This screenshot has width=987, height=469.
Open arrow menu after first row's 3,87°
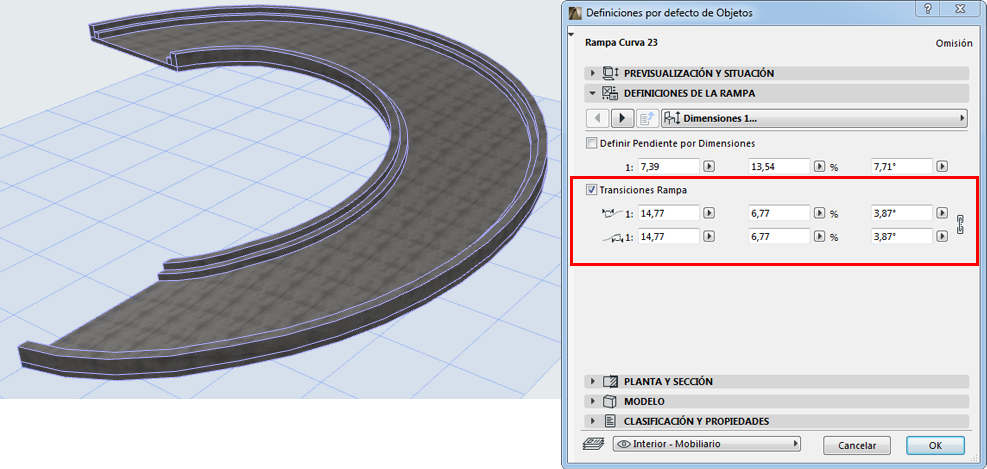pyautogui.click(x=942, y=213)
